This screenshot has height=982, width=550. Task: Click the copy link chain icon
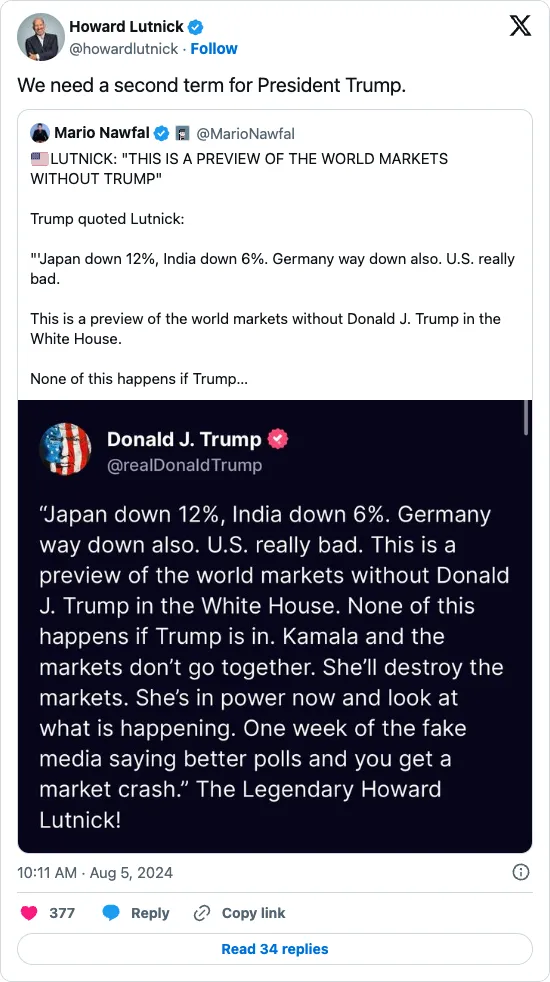202,913
